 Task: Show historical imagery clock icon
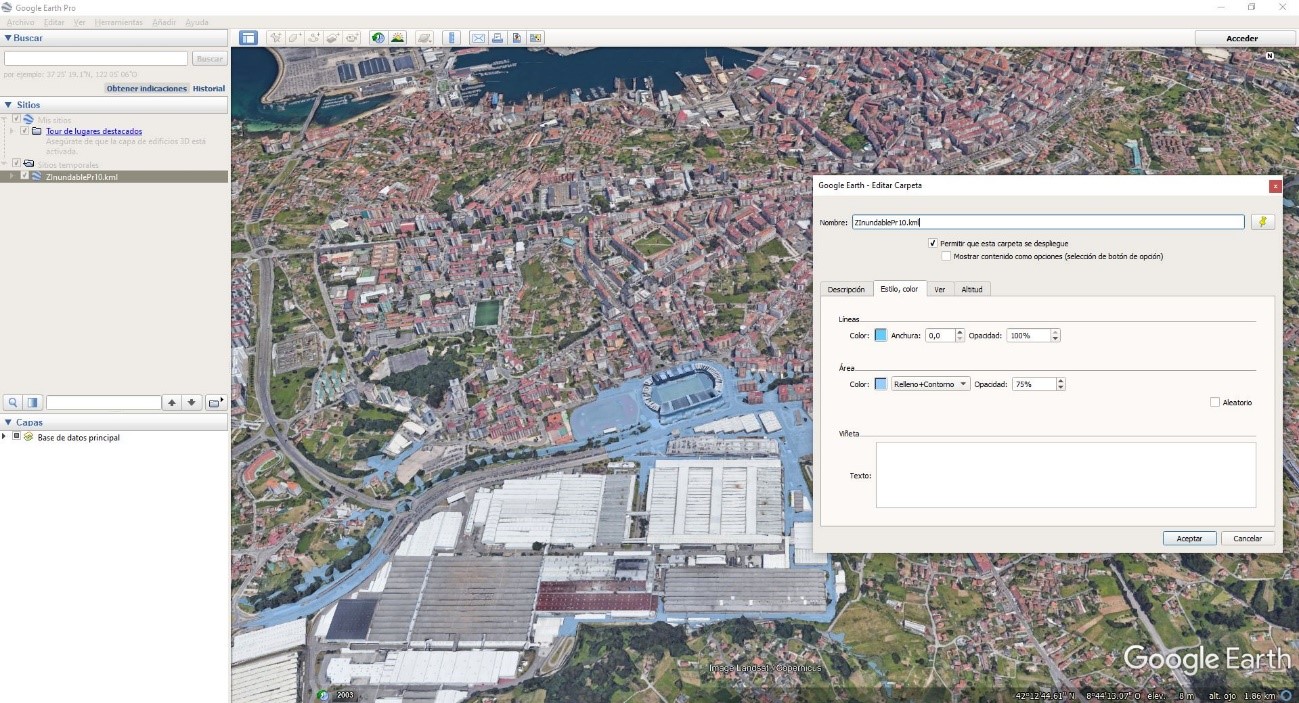(x=379, y=38)
